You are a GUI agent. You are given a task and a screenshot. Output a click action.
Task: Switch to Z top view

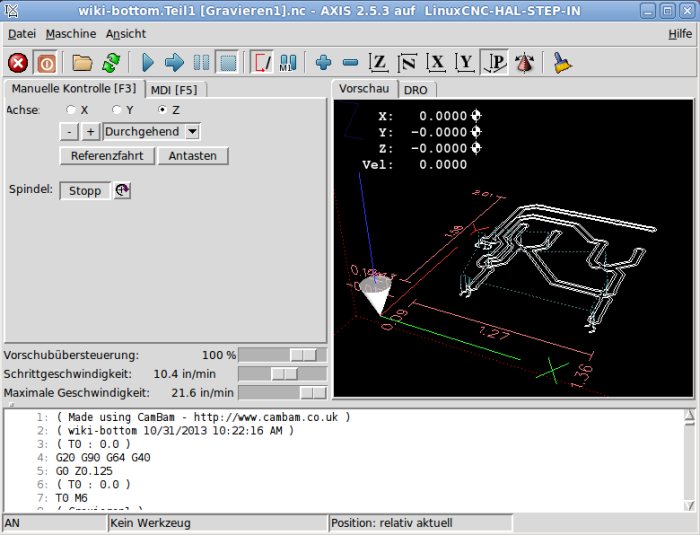(x=379, y=63)
